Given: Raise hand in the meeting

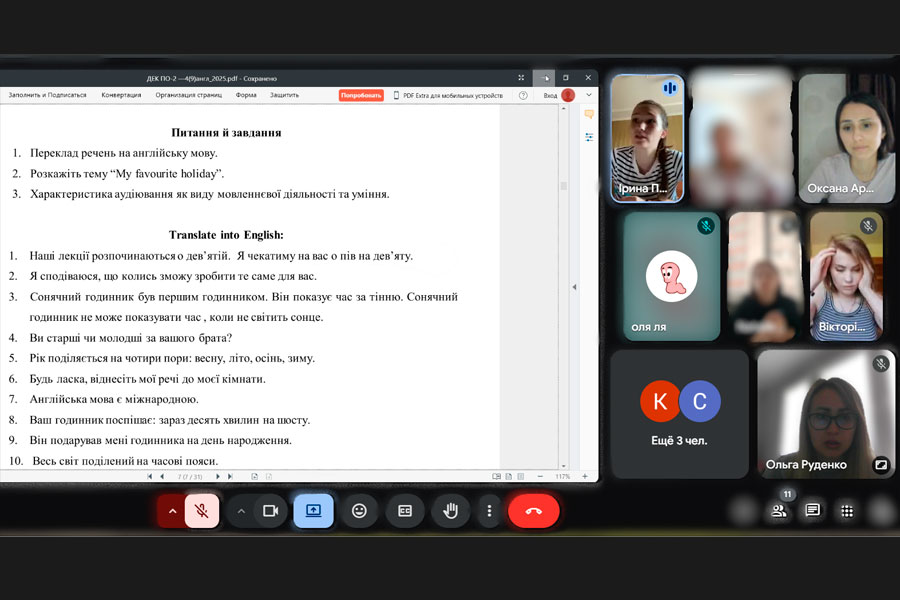Looking at the screenshot, I should [x=451, y=510].
